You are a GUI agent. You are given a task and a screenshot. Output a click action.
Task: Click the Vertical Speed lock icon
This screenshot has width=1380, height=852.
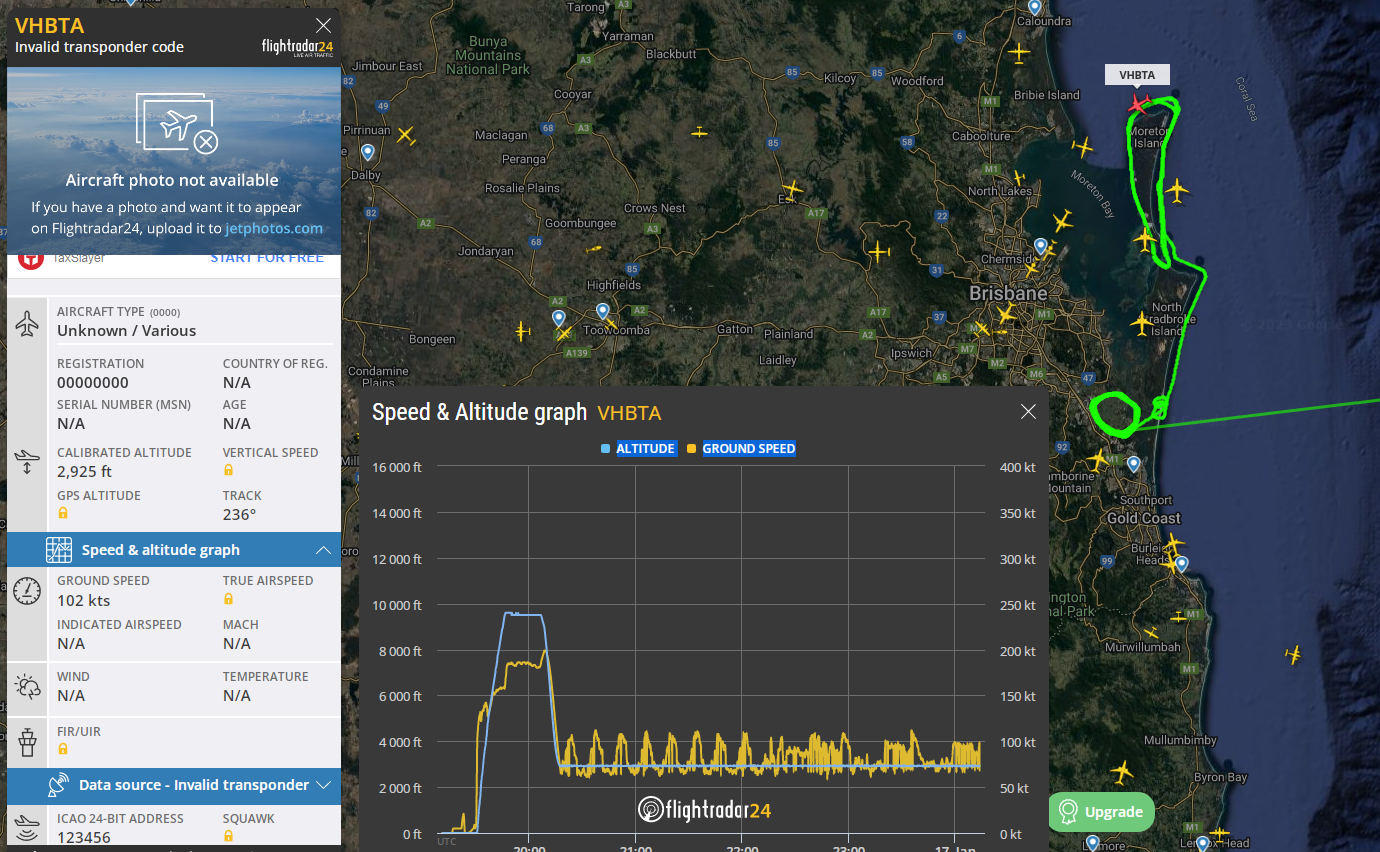[x=228, y=470]
